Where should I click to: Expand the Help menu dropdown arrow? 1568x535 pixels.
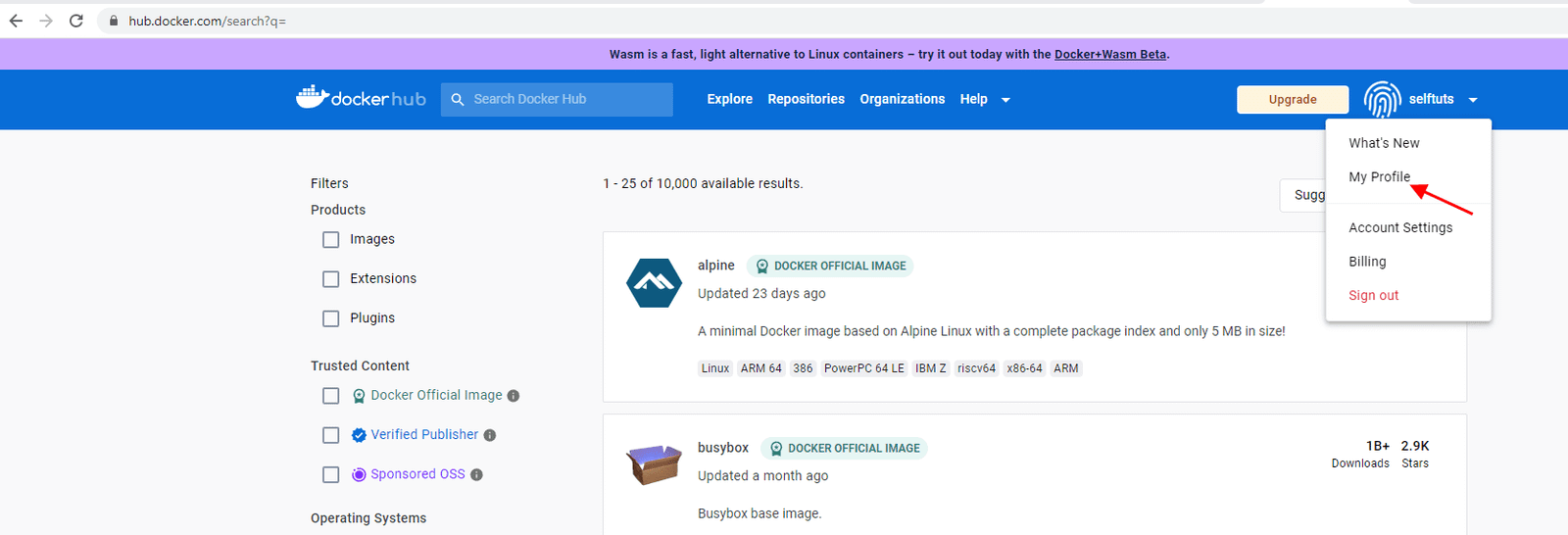1005,100
